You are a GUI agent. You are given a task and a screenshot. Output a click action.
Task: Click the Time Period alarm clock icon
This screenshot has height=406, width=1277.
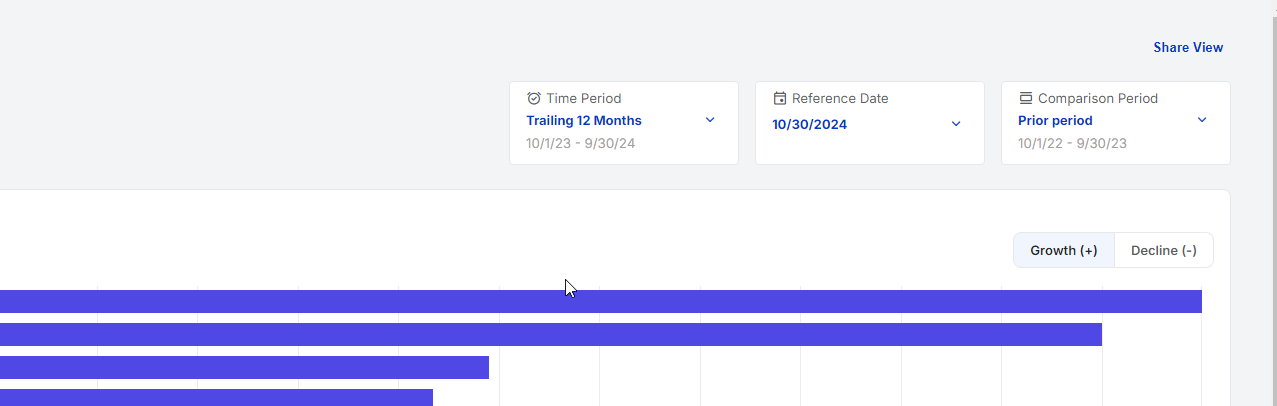534,98
